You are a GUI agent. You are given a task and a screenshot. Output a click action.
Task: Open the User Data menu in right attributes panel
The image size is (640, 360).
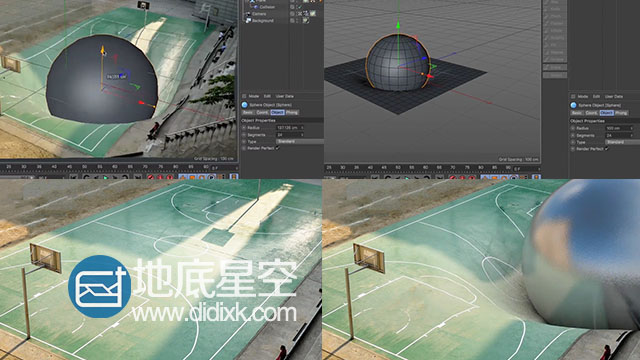613,97
